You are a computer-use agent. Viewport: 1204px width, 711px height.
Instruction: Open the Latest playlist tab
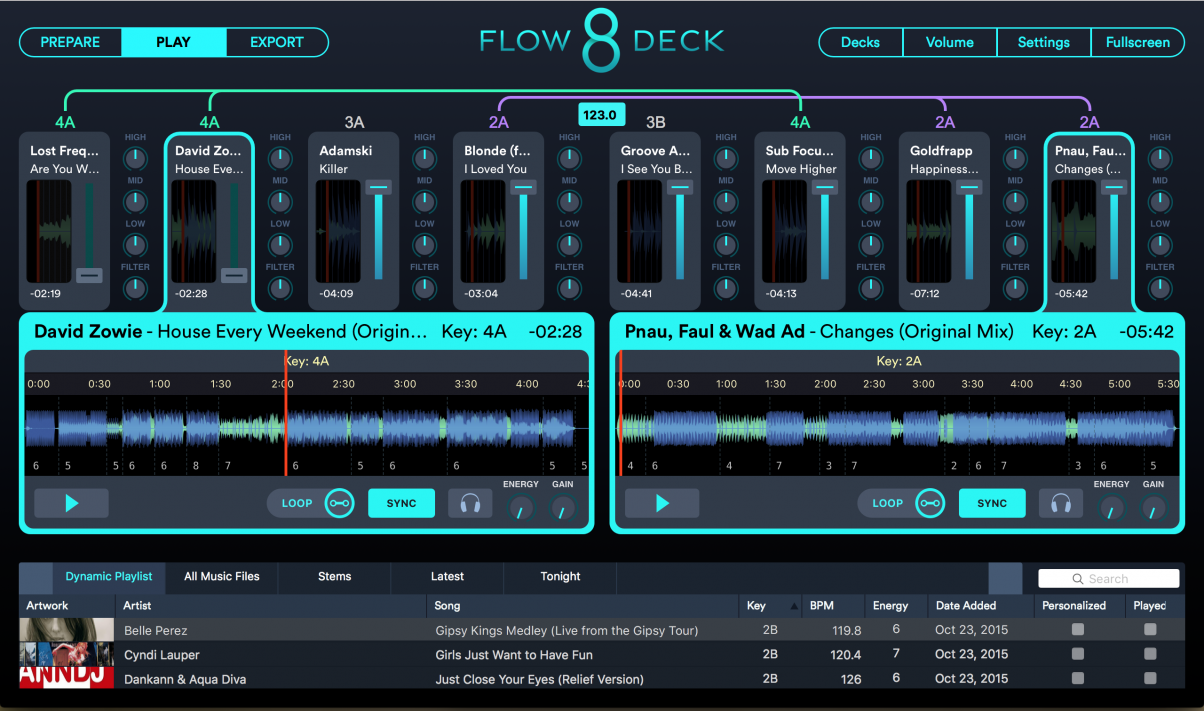pos(447,577)
